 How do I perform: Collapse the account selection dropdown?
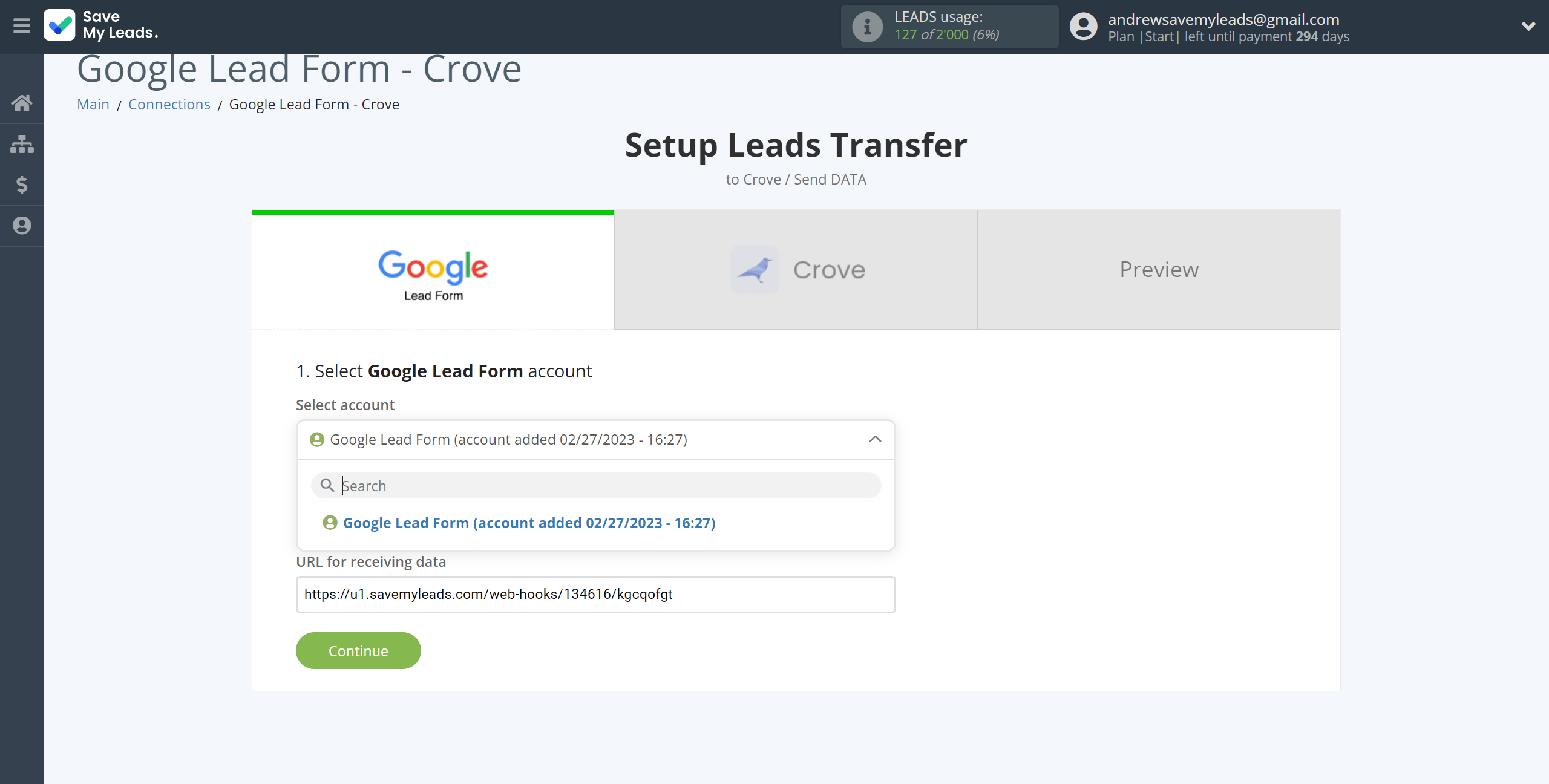click(875, 439)
